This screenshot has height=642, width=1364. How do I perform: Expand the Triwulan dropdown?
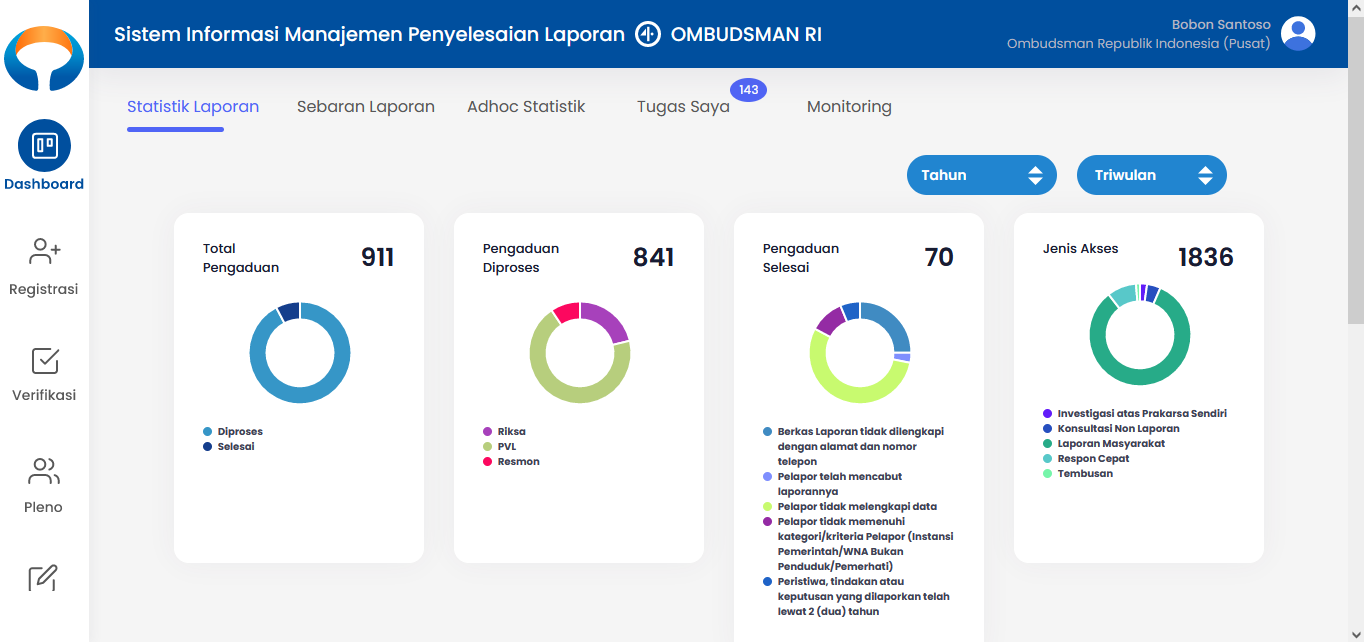click(1151, 175)
